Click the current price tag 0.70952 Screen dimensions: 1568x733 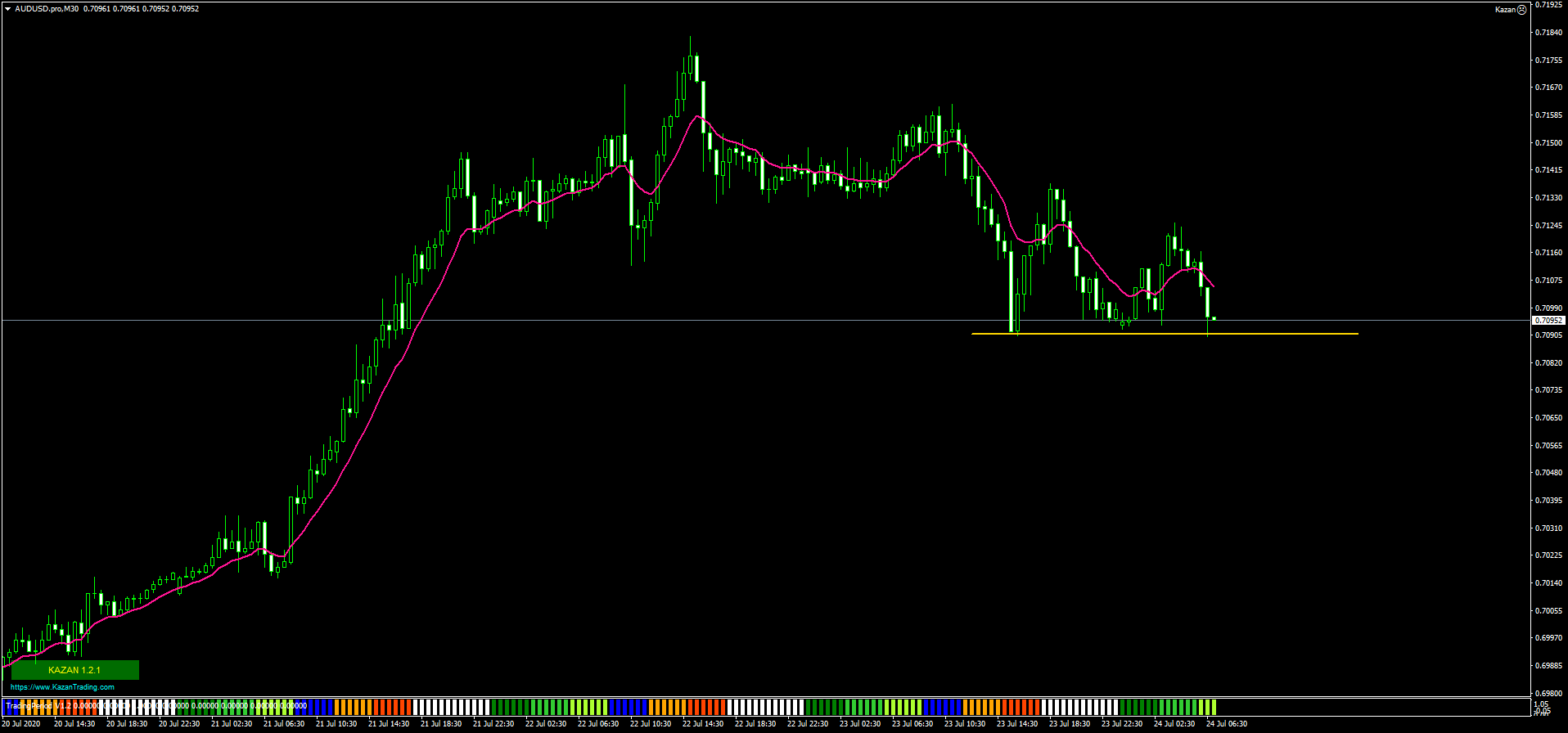[1549, 321]
